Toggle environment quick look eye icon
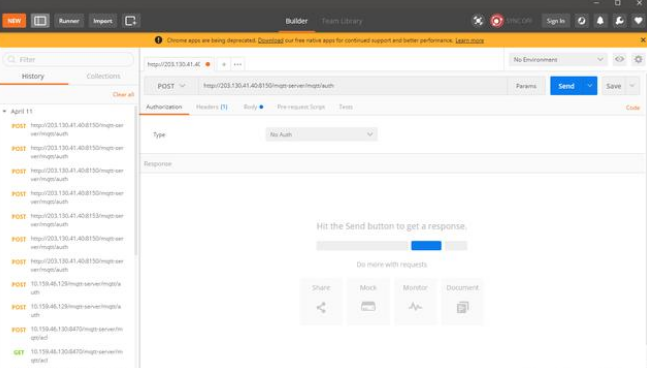The height and width of the screenshot is (368, 647). pyautogui.click(x=619, y=59)
